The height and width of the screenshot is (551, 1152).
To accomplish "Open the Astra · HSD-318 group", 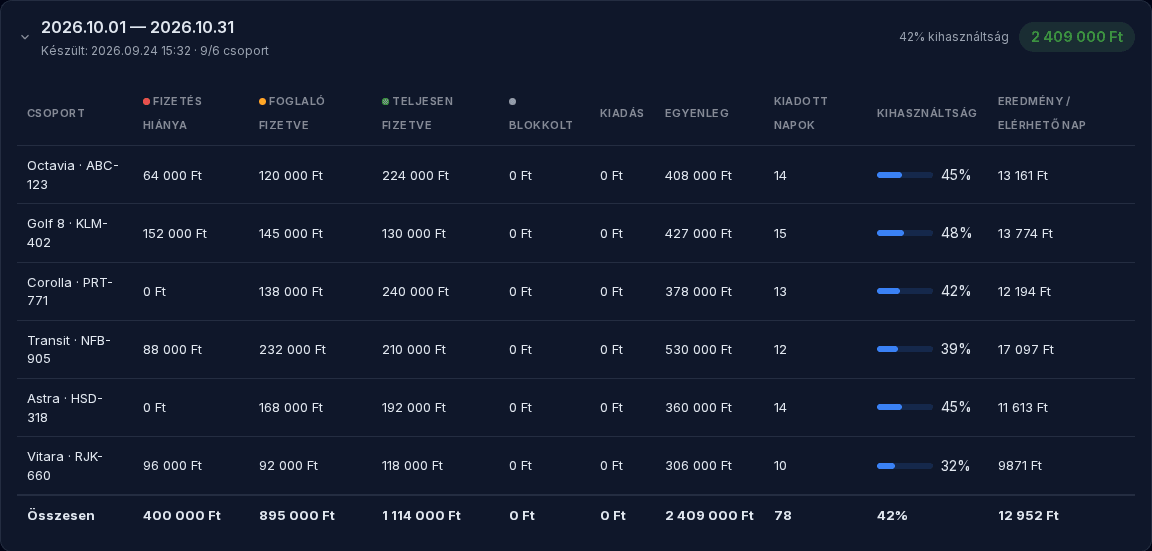I will (x=65, y=408).
